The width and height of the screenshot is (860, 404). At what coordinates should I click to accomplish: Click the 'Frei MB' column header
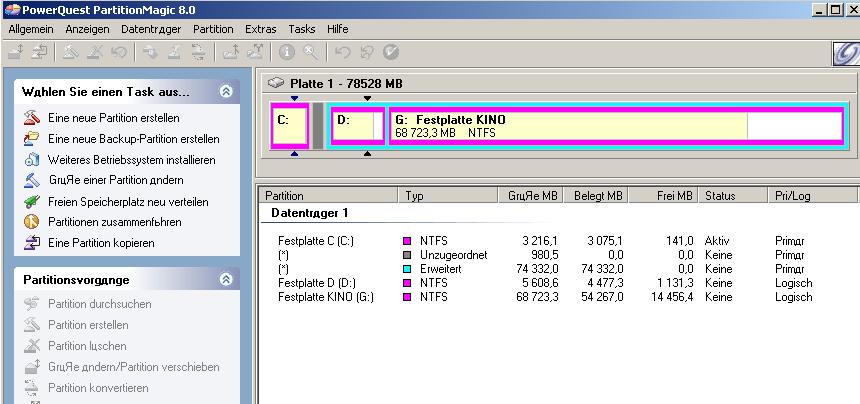tap(664, 196)
